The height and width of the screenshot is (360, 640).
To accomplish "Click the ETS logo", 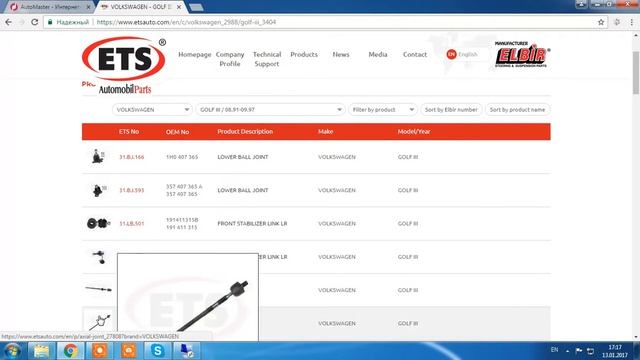I will [x=124, y=65].
